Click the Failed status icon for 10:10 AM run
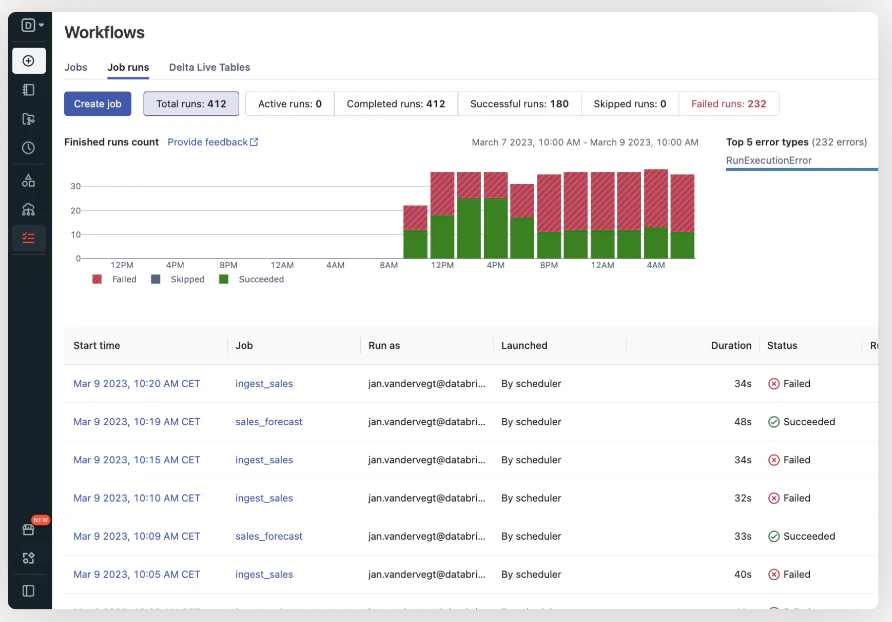 774,498
